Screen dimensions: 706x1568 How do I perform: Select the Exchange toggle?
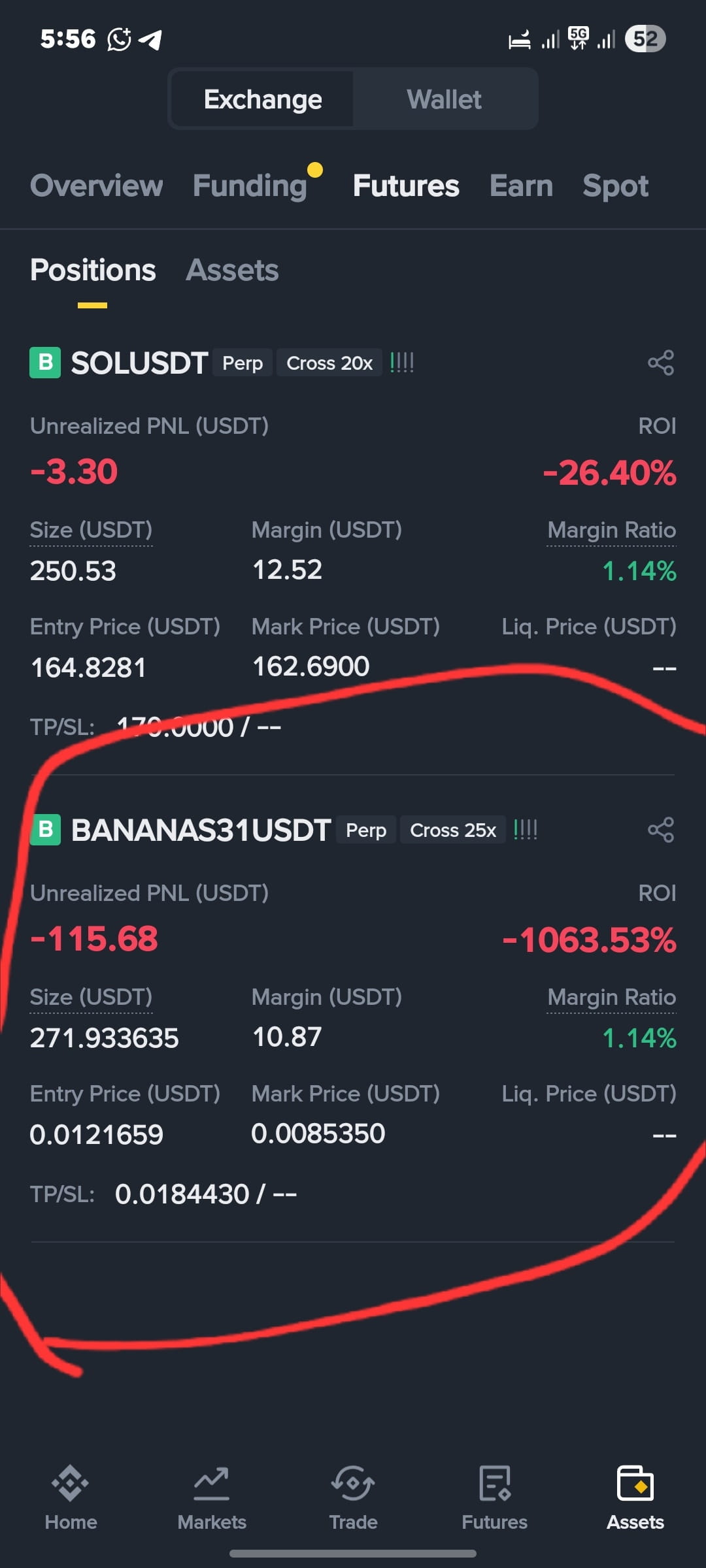(x=263, y=99)
